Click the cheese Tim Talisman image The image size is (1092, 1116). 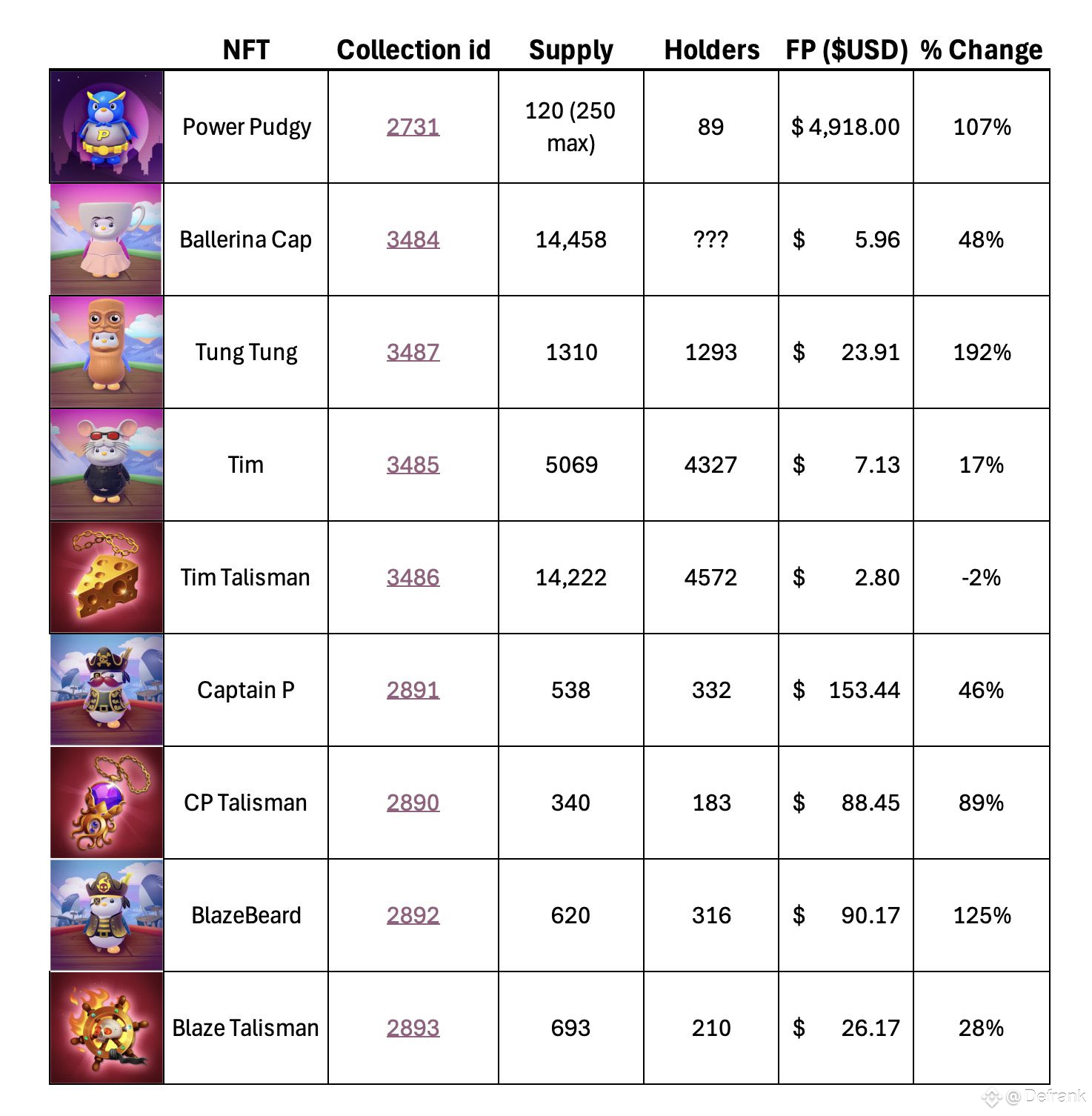tap(107, 577)
